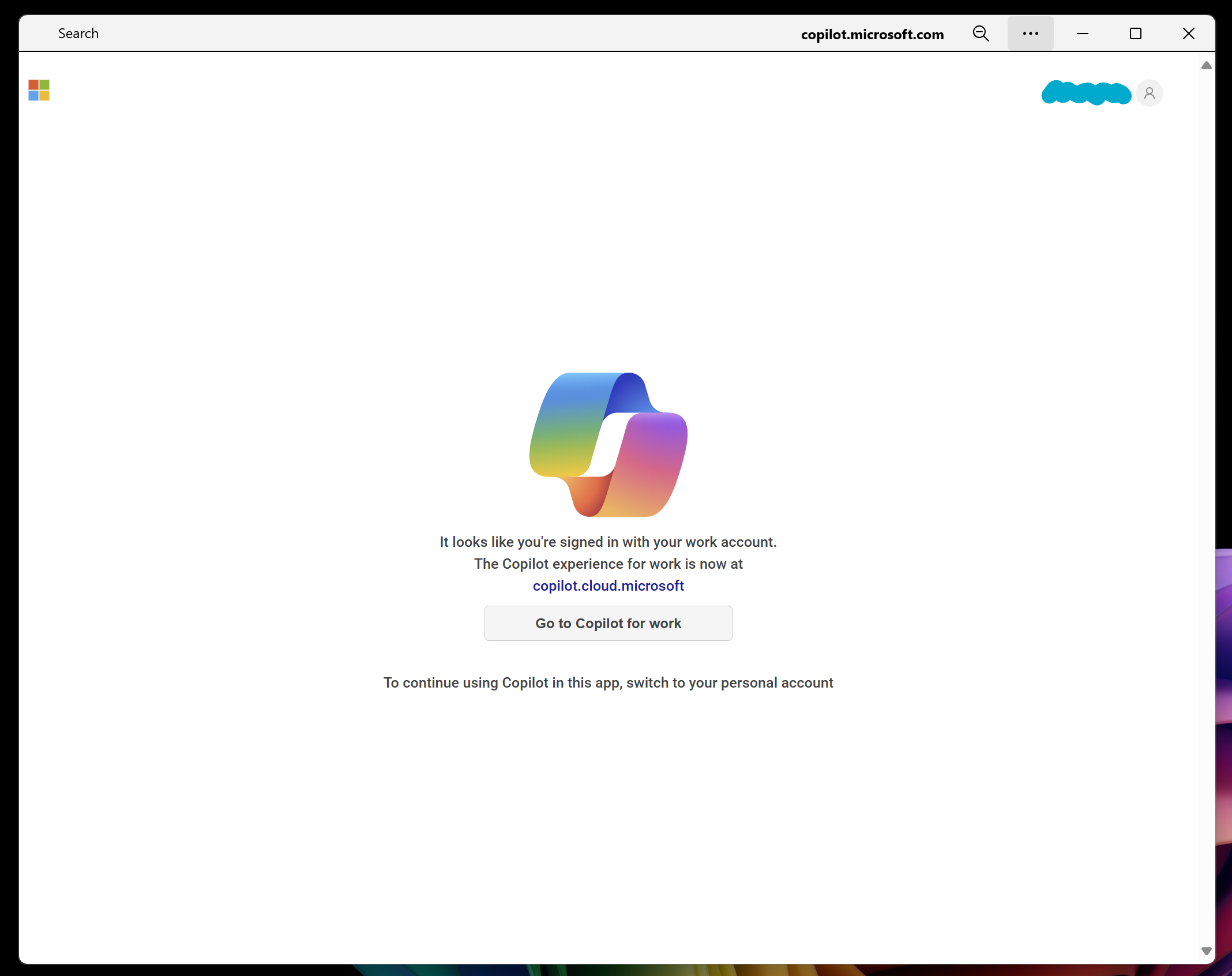Click the zoom out magnifier icon
This screenshot has width=1232, height=976.
pyautogui.click(x=981, y=33)
